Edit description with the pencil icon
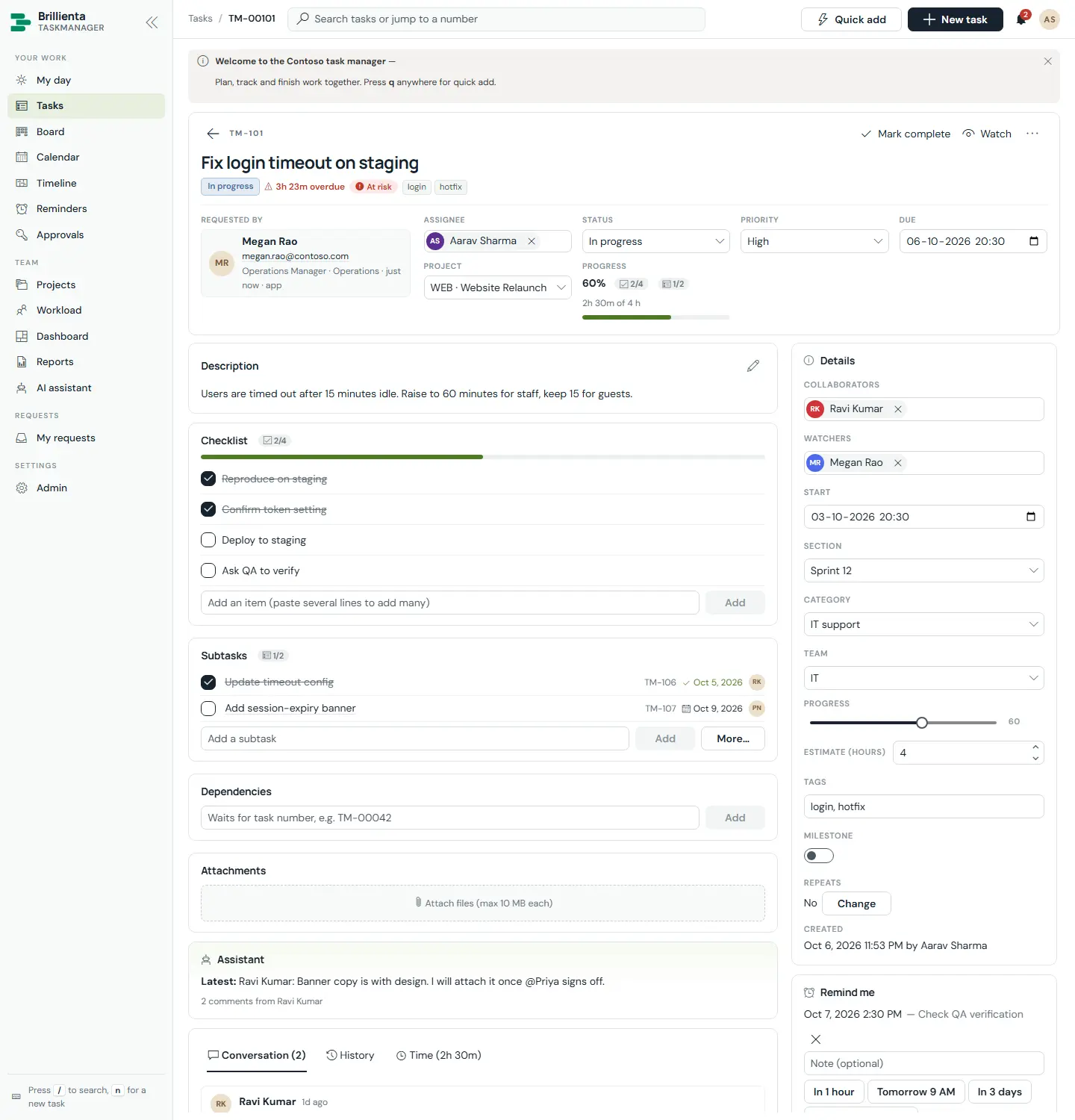1075x1120 pixels. click(753, 366)
